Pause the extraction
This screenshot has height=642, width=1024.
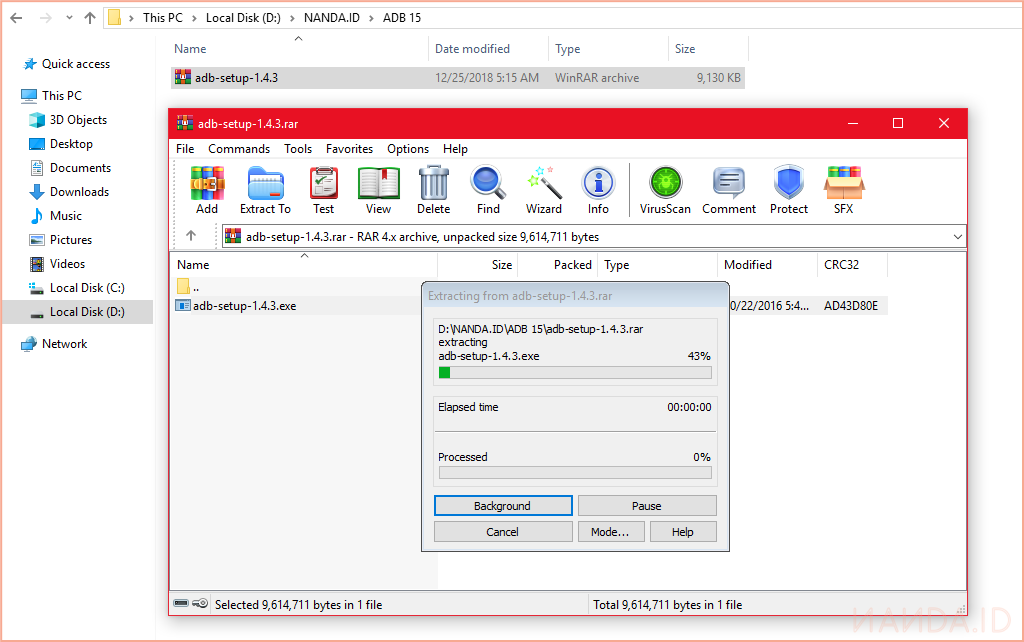(x=647, y=506)
